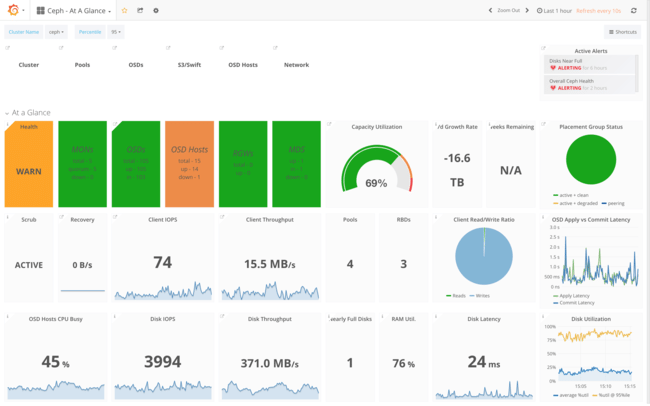Open dashboard settings gear
The width and height of the screenshot is (650, 406).
click(x=156, y=10)
